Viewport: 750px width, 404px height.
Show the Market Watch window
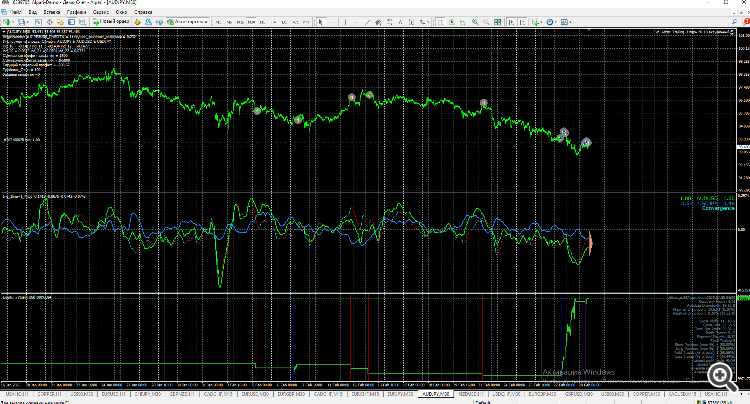[38, 22]
